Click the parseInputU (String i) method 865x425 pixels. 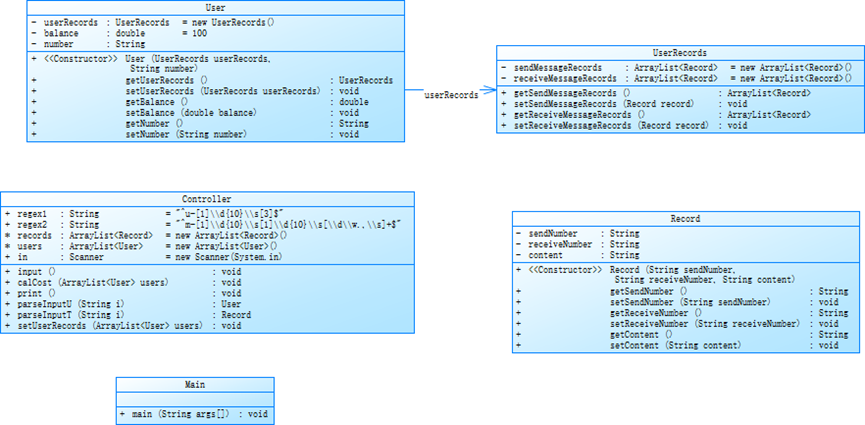tap(122, 304)
